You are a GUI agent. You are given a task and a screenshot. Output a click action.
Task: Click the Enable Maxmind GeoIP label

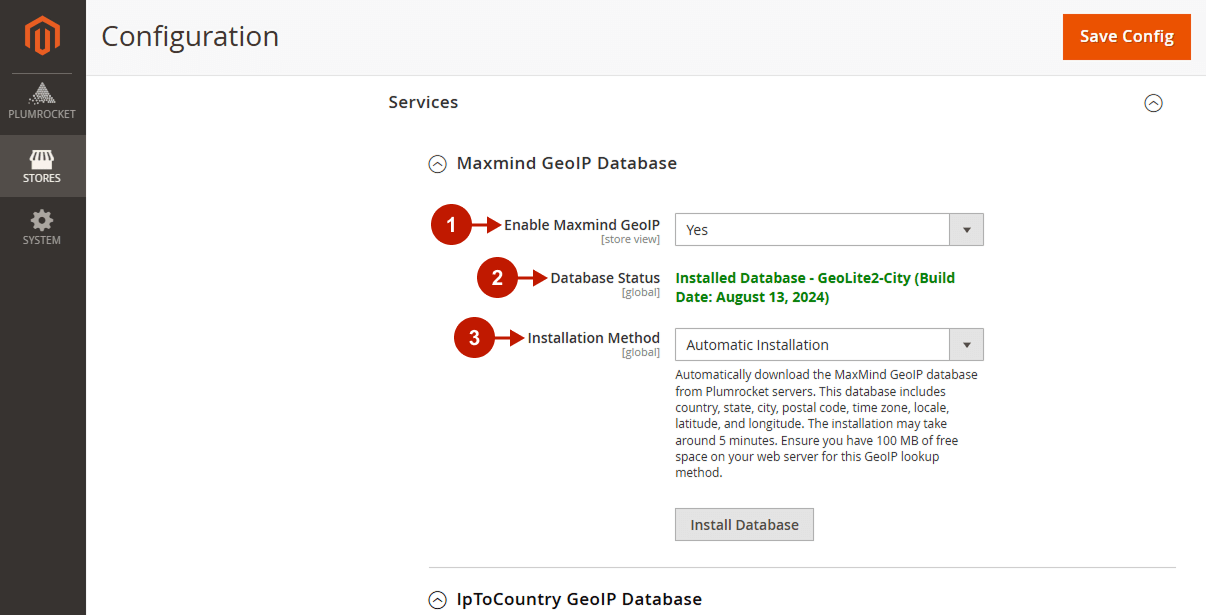point(582,225)
